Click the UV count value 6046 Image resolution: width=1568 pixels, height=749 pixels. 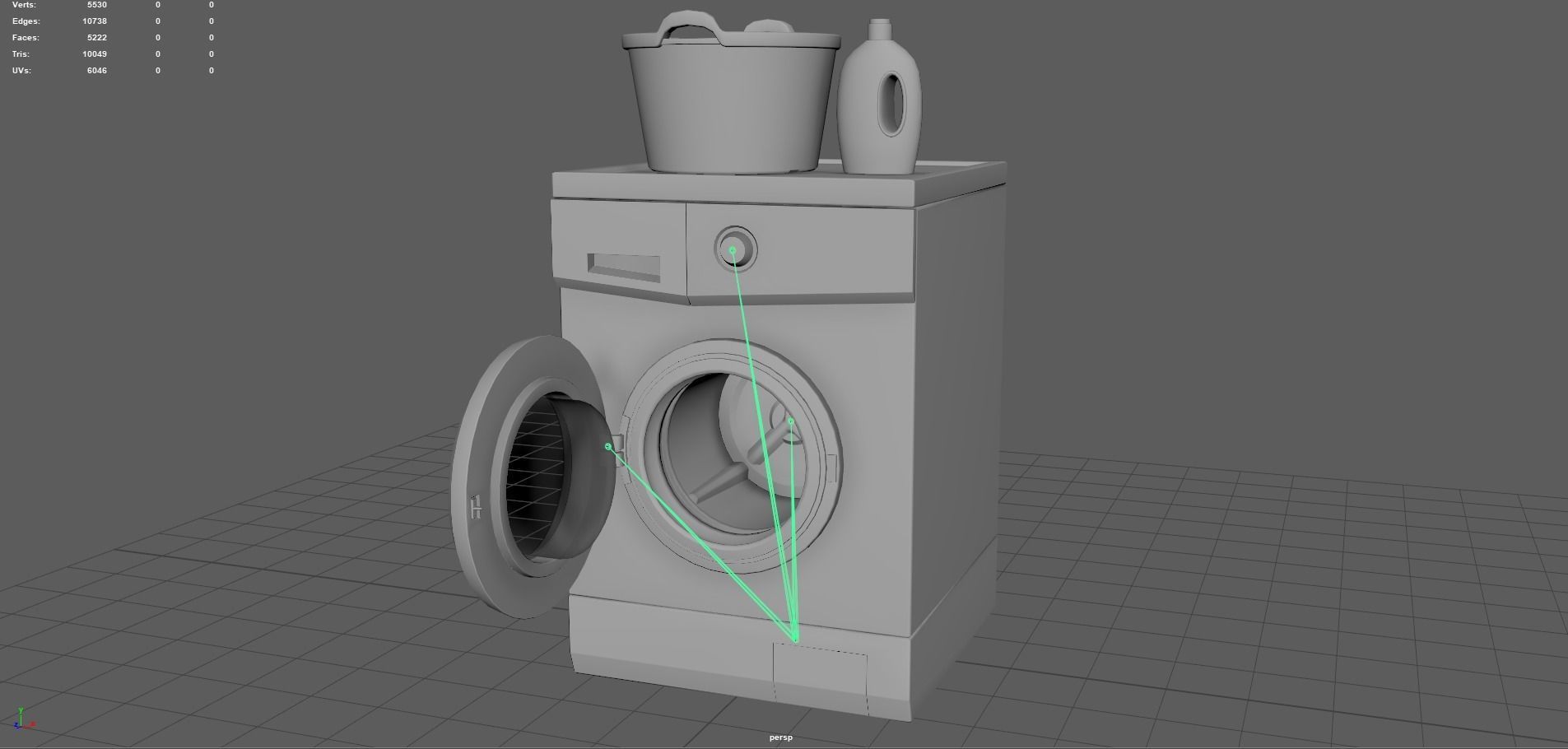[97, 70]
